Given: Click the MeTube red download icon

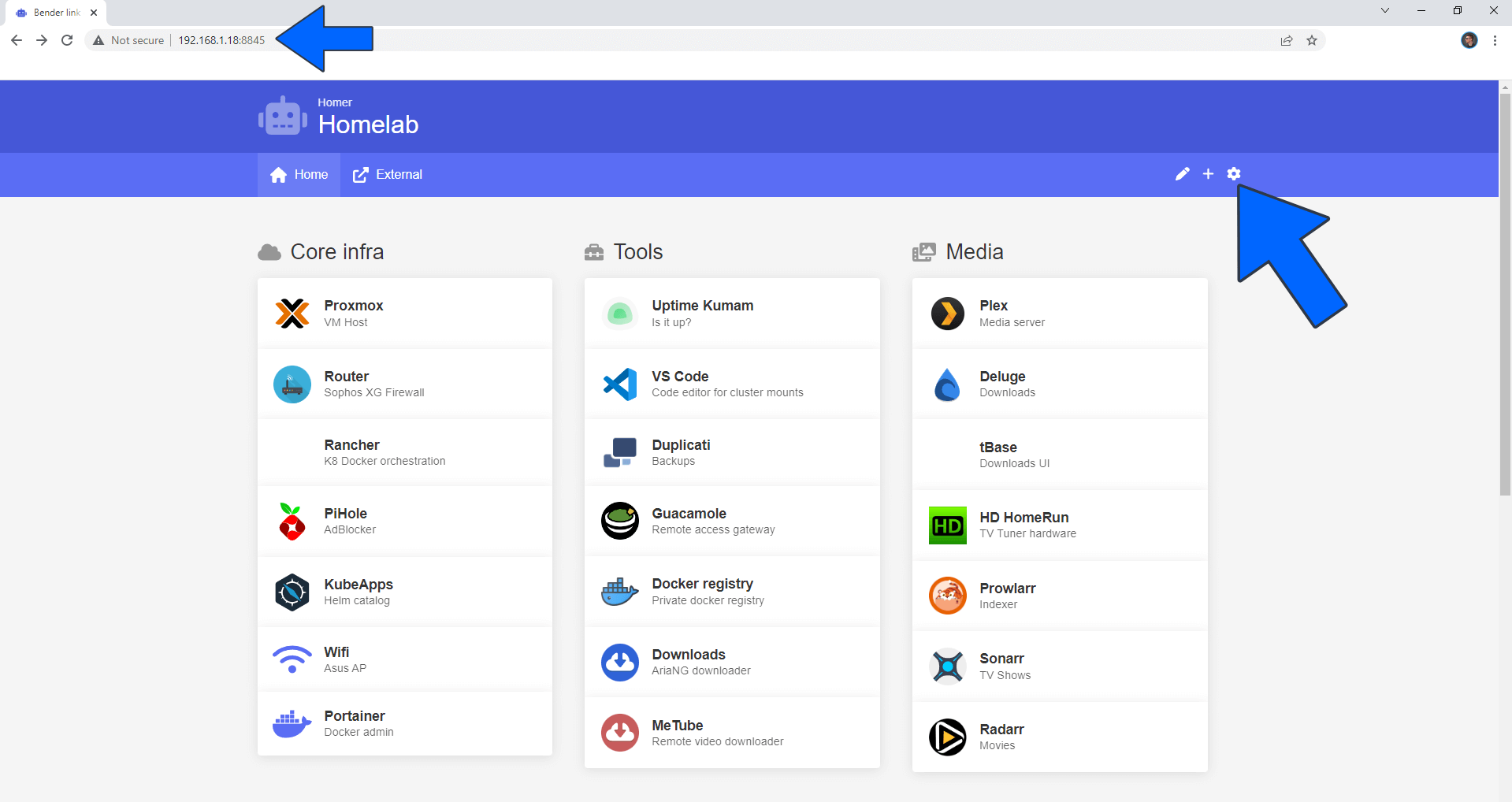Looking at the screenshot, I should [x=620, y=733].
